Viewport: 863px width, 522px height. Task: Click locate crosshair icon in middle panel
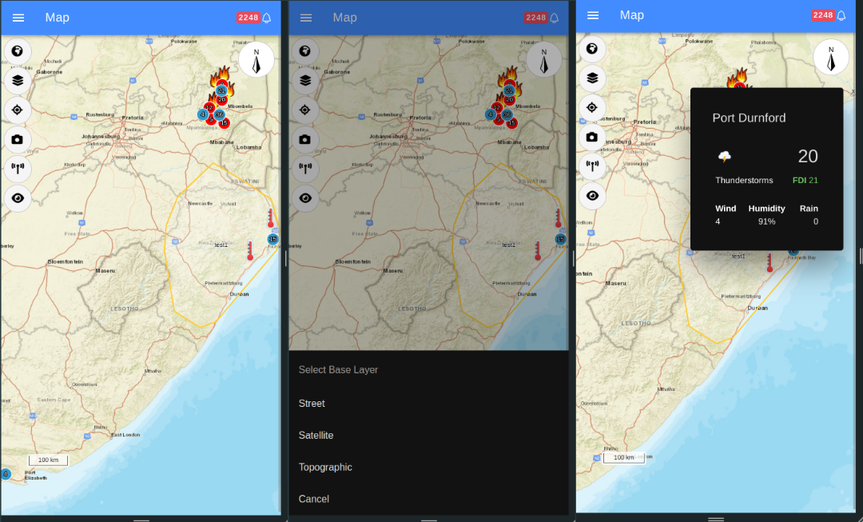coord(305,110)
